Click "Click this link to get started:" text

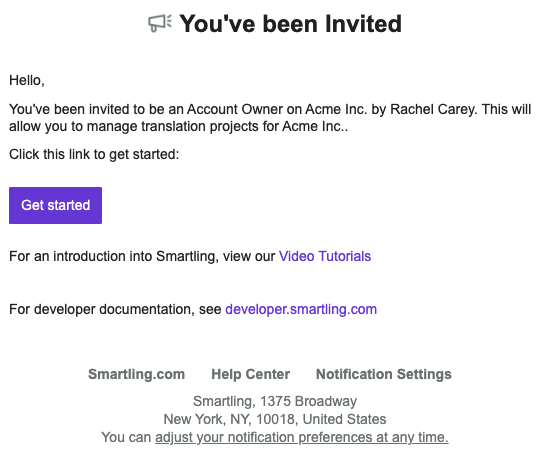point(94,154)
